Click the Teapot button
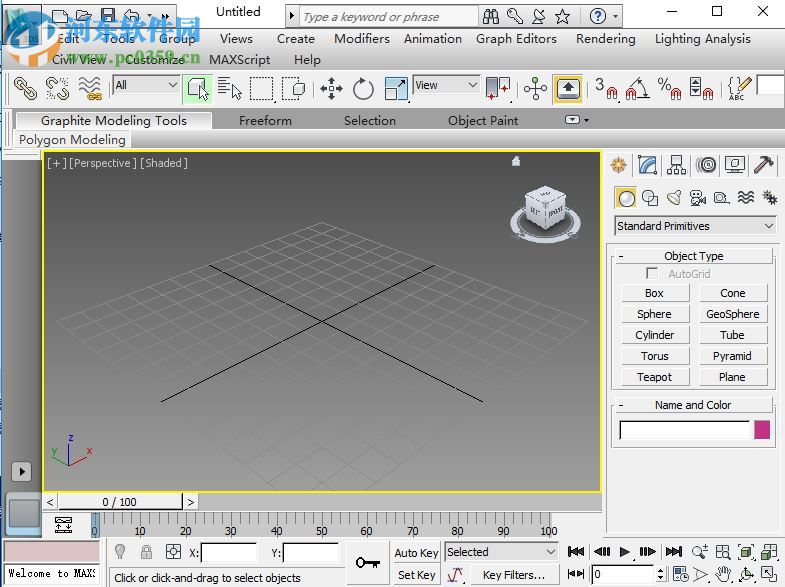785x587 pixels. pos(654,377)
